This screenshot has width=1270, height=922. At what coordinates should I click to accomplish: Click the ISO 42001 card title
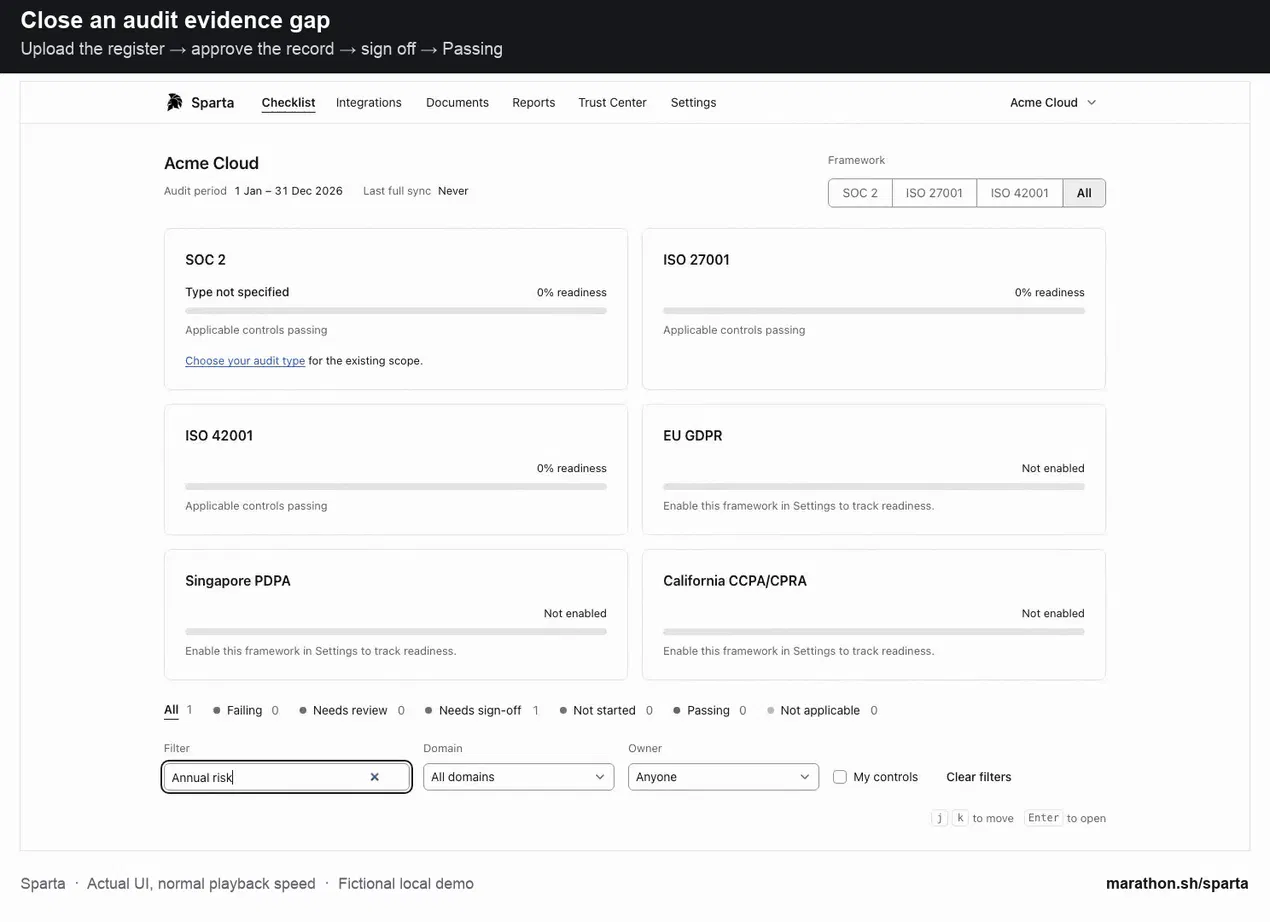pyautogui.click(x=219, y=435)
